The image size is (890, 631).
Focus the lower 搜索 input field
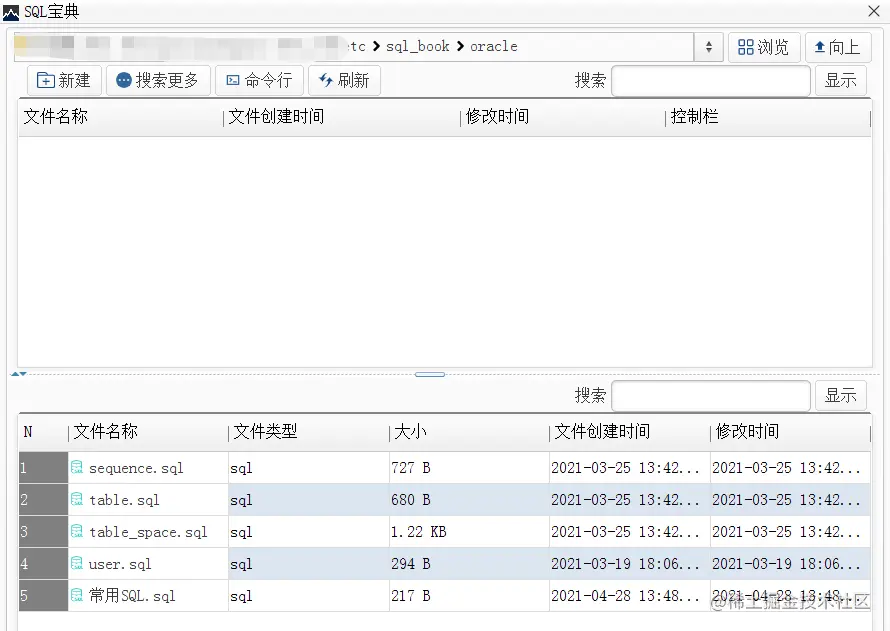coord(711,395)
